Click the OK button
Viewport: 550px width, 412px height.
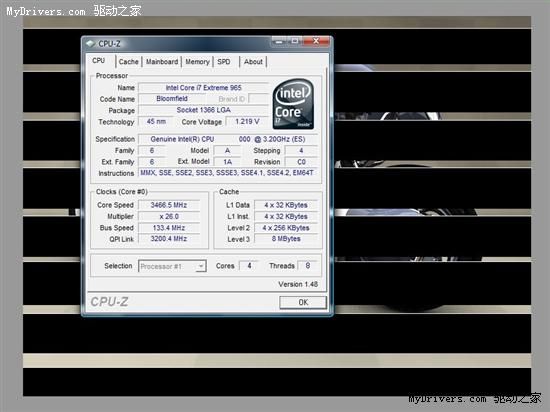point(303,302)
